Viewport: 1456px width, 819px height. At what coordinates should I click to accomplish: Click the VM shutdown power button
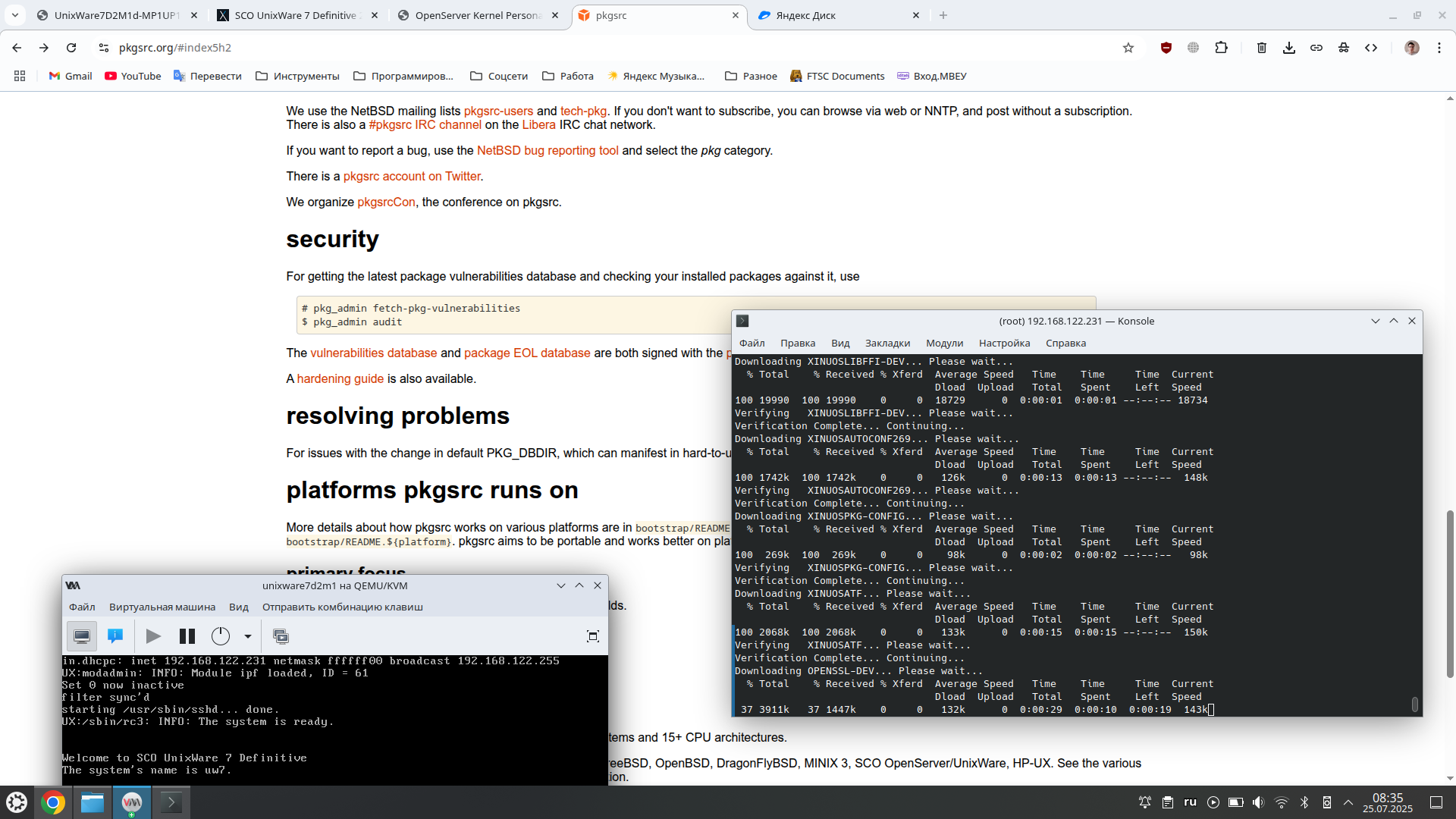pyautogui.click(x=221, y=636)
